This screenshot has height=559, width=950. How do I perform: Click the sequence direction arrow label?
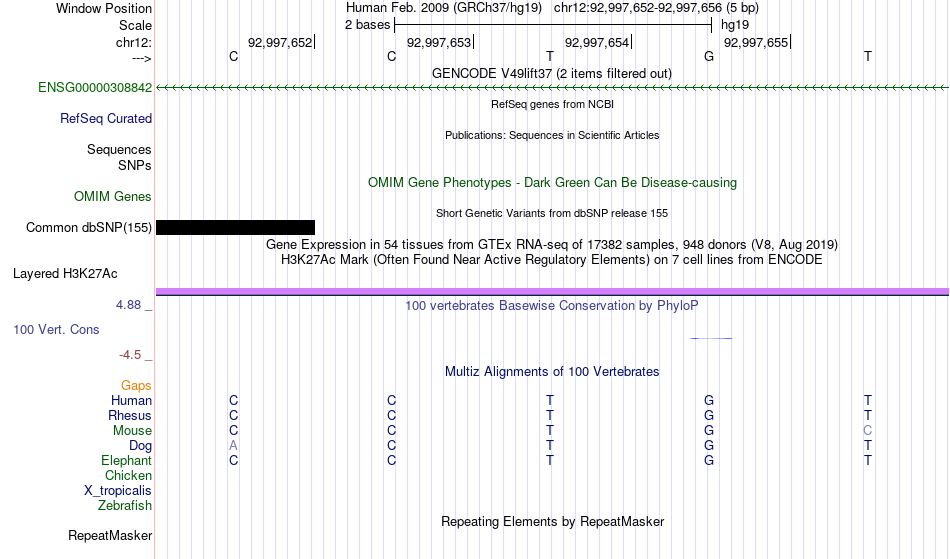coord(142,58)
